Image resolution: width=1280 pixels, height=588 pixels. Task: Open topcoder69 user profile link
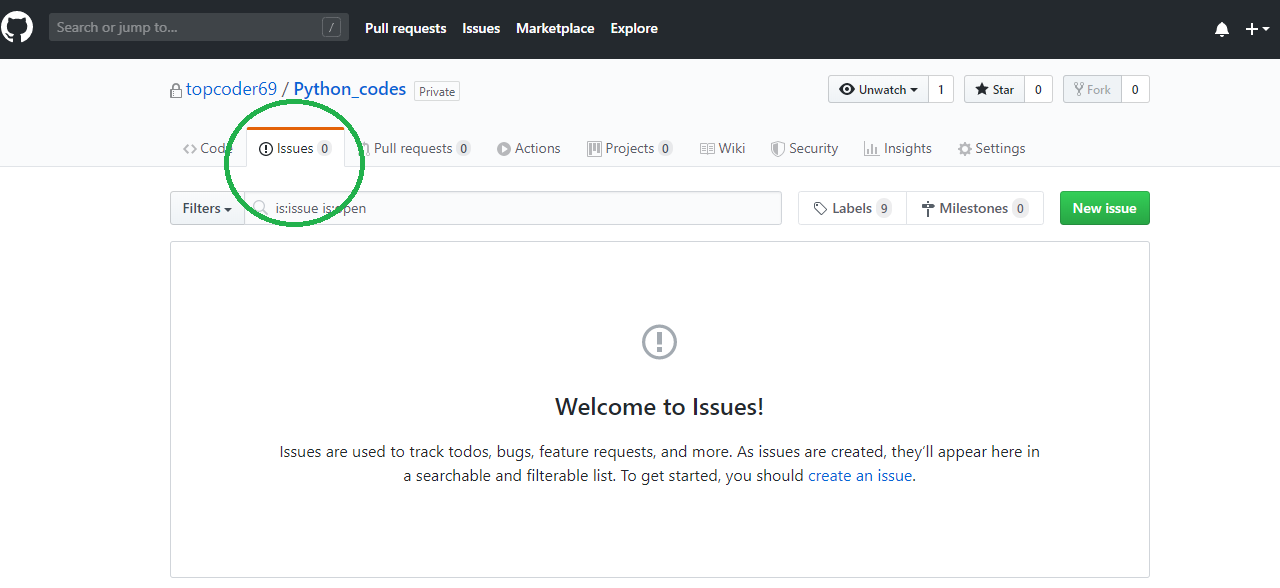coord(231,89)
